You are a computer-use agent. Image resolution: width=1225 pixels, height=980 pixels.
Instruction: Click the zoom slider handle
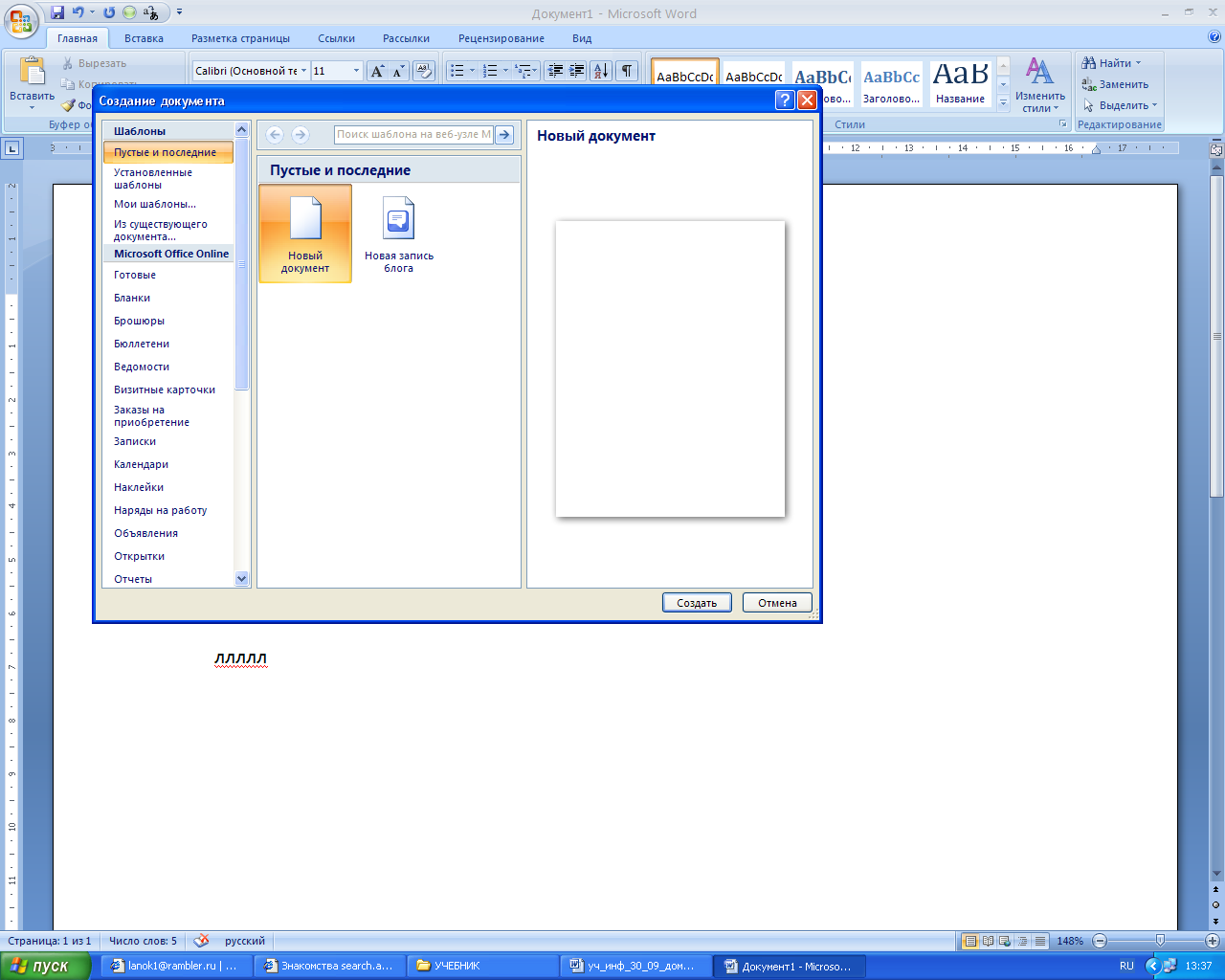1160,941
